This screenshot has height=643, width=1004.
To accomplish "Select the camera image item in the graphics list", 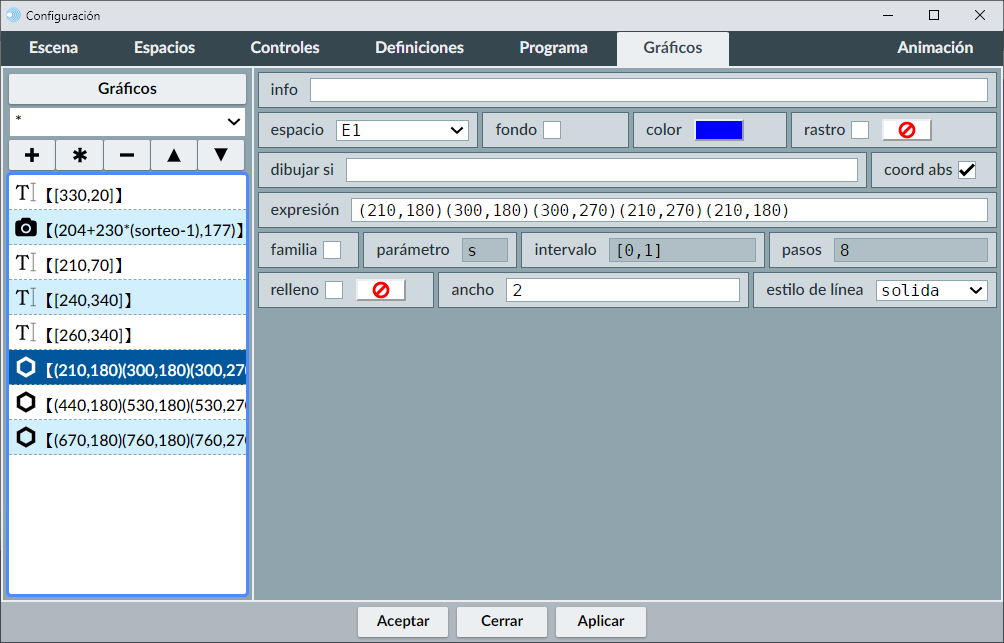I will point(128,230).
